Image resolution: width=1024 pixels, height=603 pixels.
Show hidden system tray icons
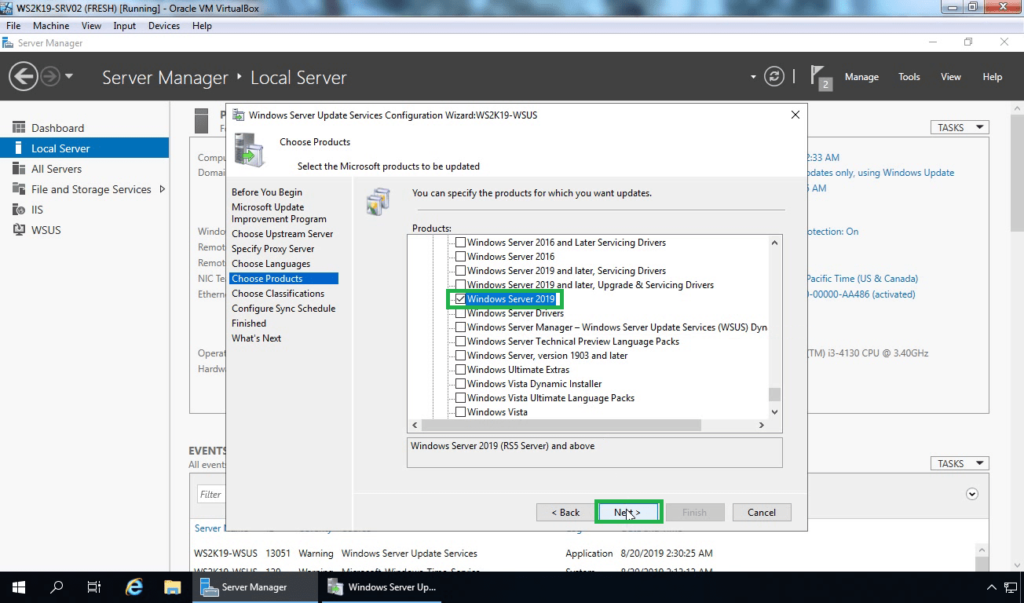coord(991,587)
